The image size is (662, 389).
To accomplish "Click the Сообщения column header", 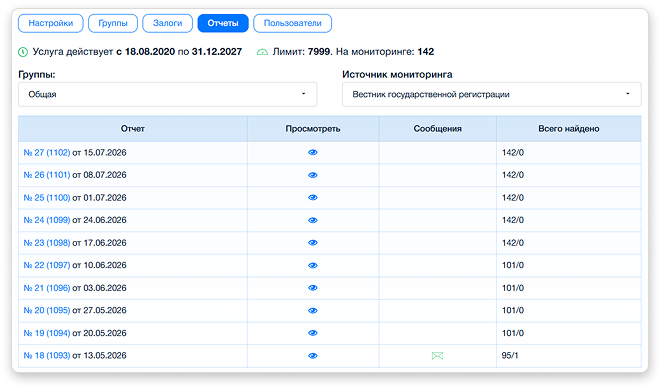I will coord(437,129).
